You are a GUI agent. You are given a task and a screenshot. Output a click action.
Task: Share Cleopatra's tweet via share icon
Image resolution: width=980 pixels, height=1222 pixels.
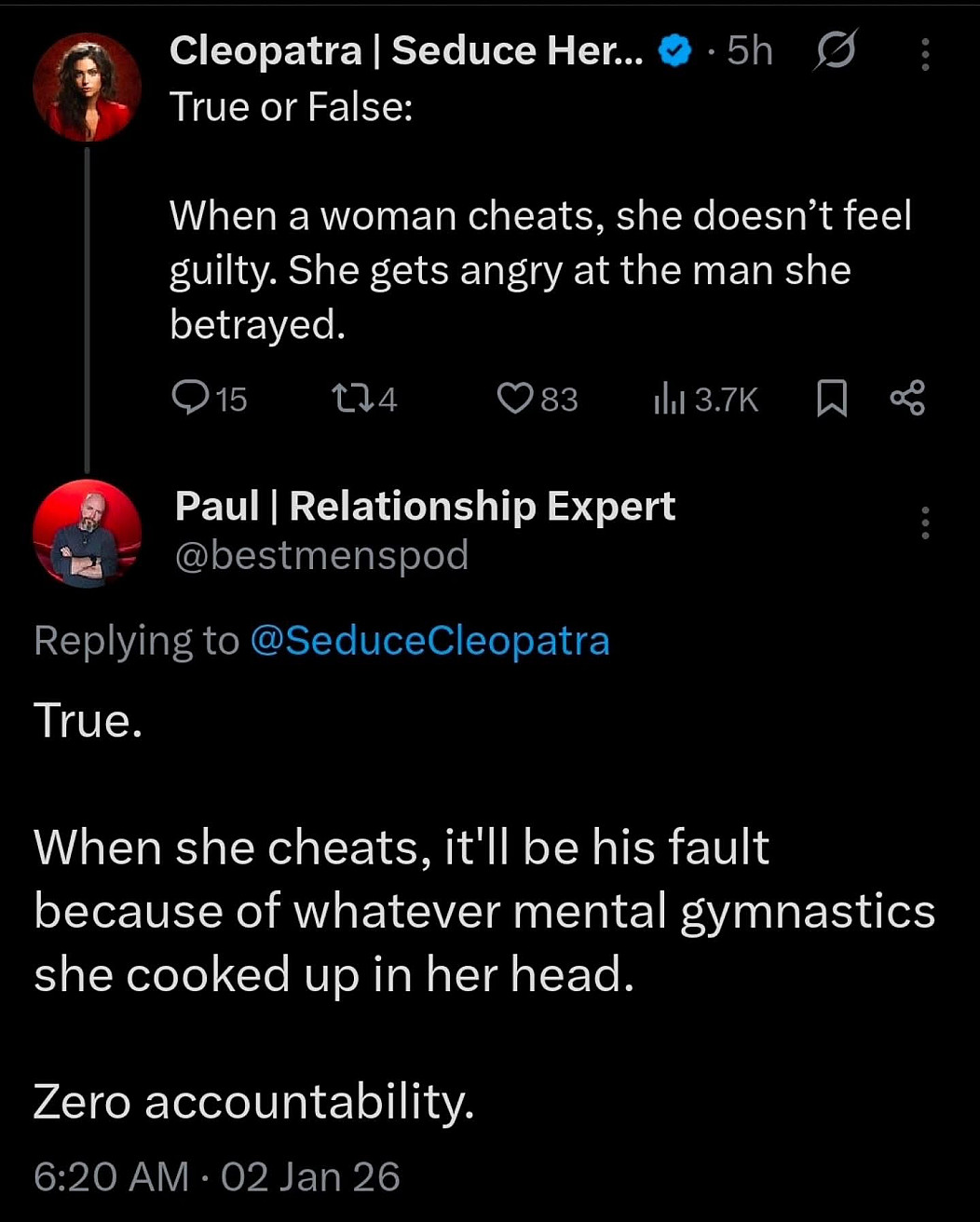[907, 398]
